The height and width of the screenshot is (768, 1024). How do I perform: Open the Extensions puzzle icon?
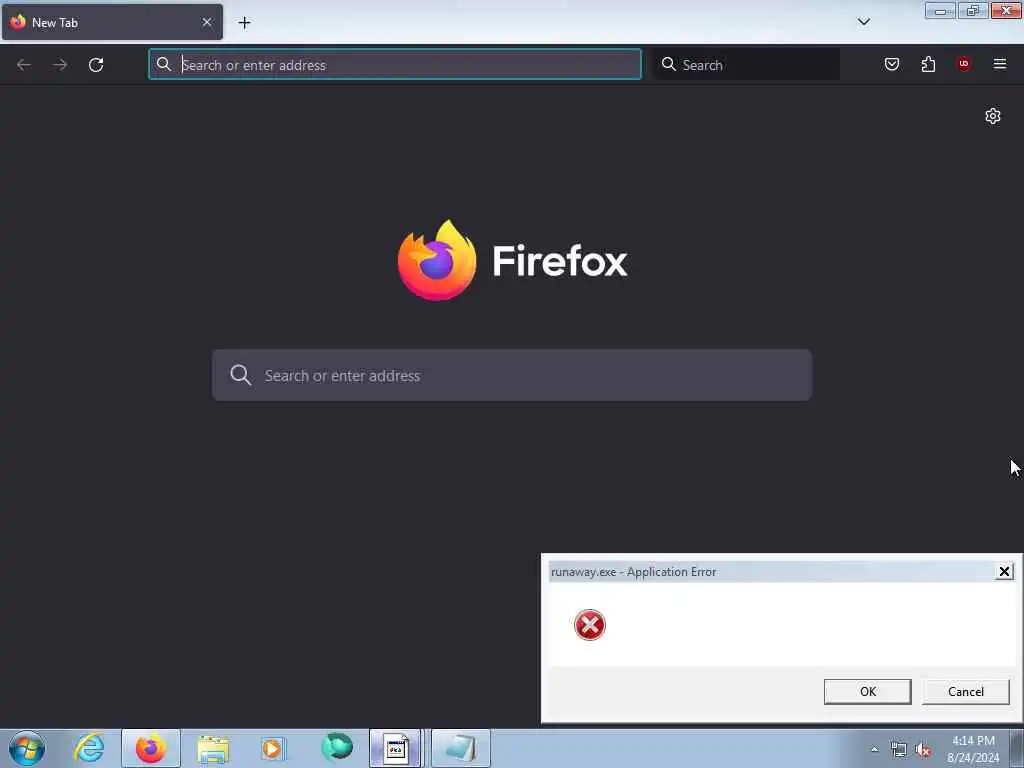(928, 64)
